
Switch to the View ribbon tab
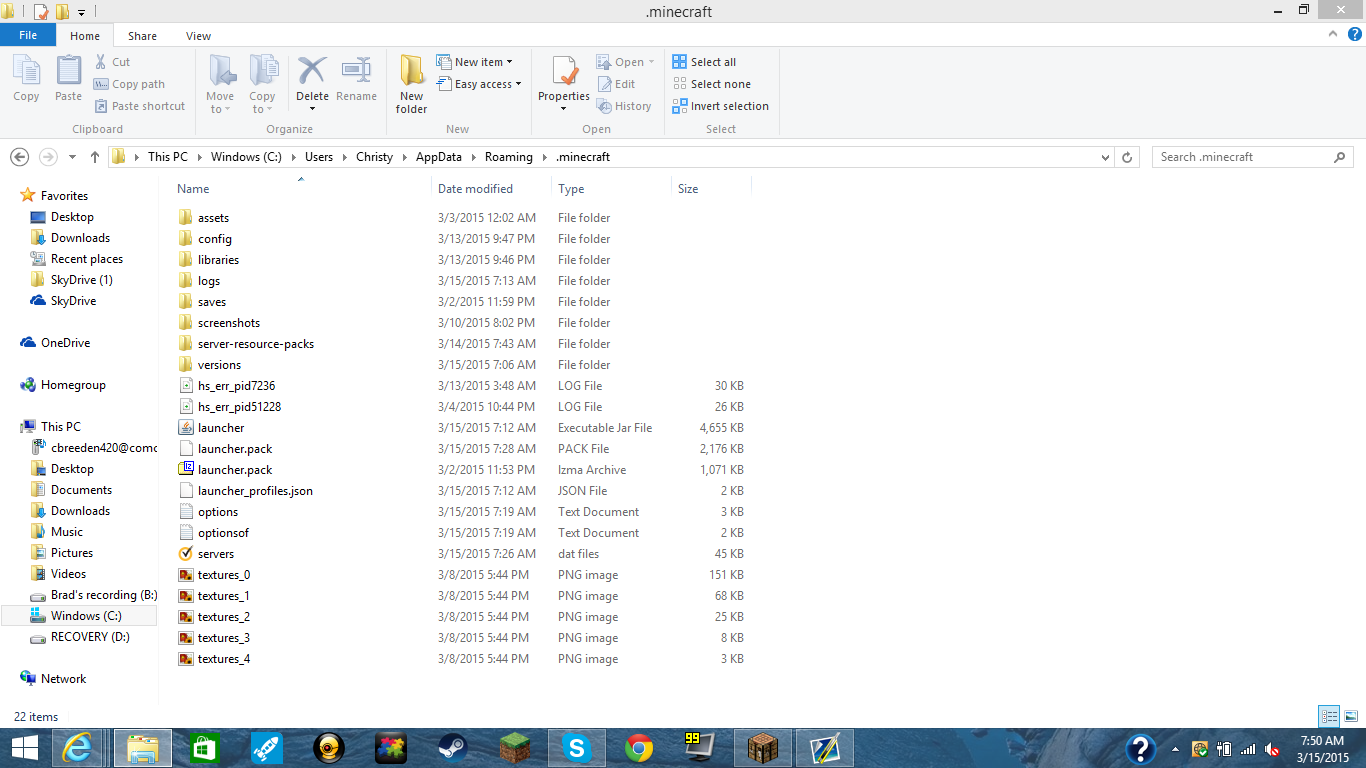[x=198, y=36]
